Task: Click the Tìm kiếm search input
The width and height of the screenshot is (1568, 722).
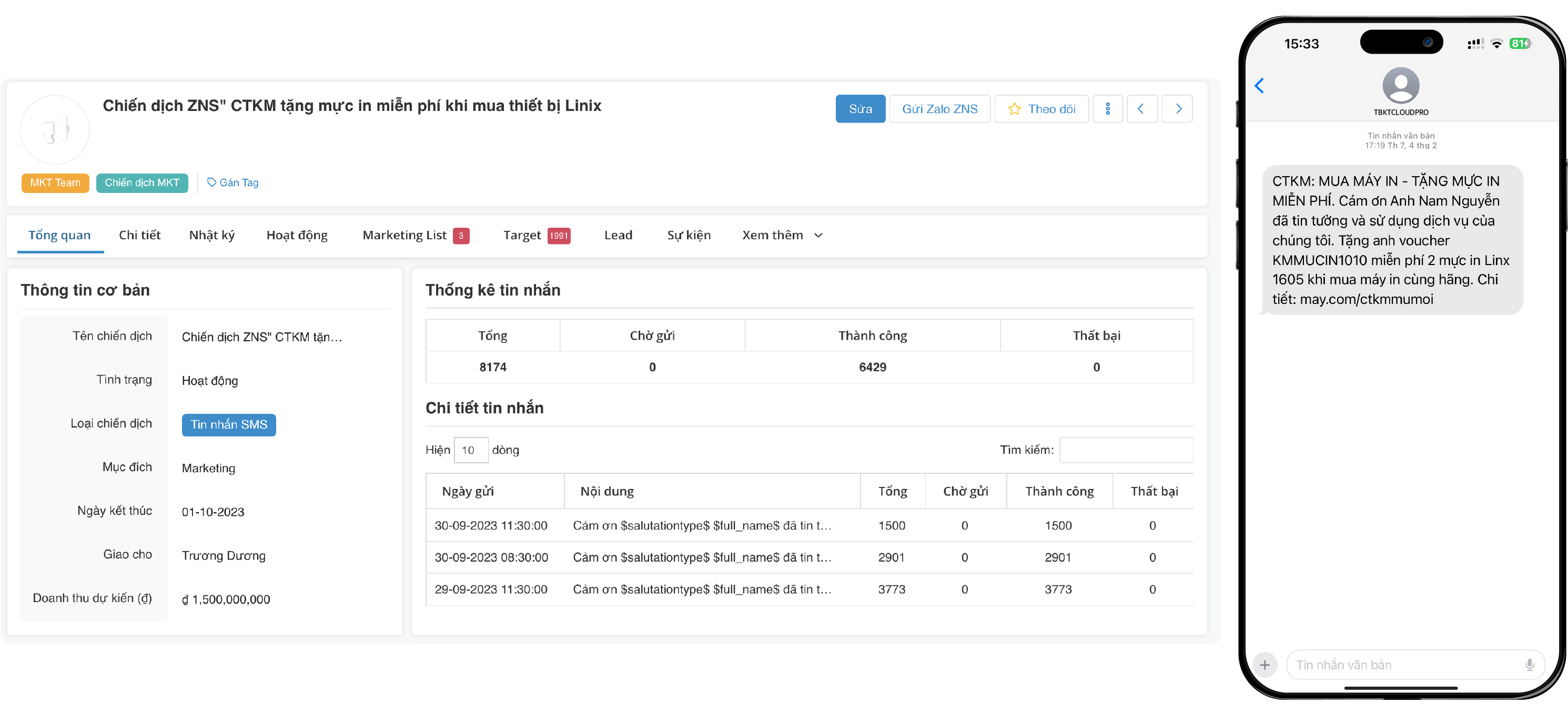Action: [1126, 450]
